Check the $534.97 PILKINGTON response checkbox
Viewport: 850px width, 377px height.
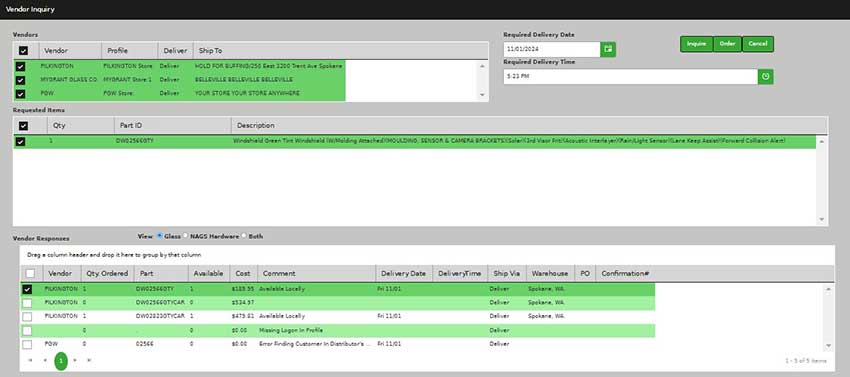pyautogui.click(x=27, y=303)
